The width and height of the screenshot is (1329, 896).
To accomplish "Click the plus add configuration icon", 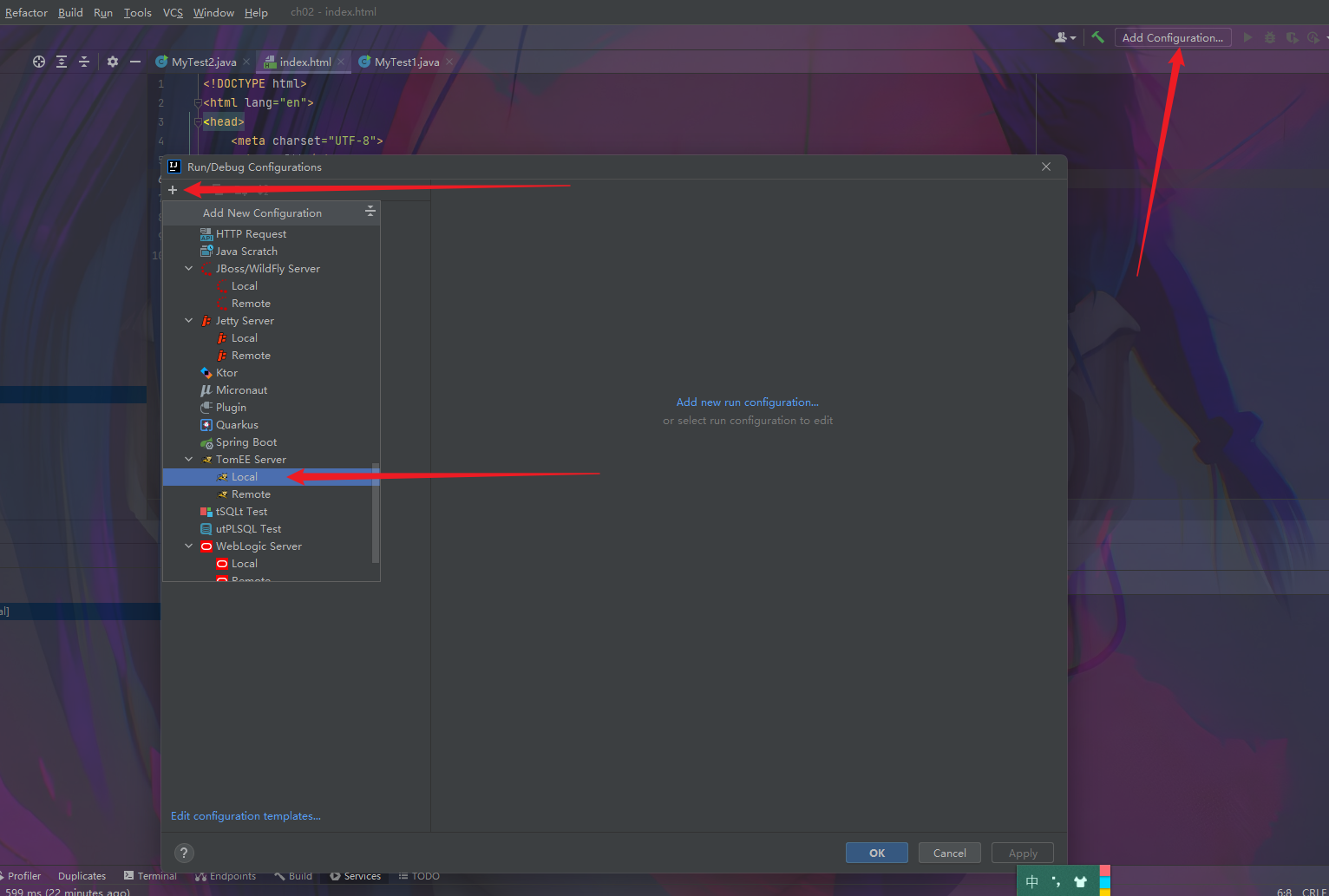I will coord(173,190).
